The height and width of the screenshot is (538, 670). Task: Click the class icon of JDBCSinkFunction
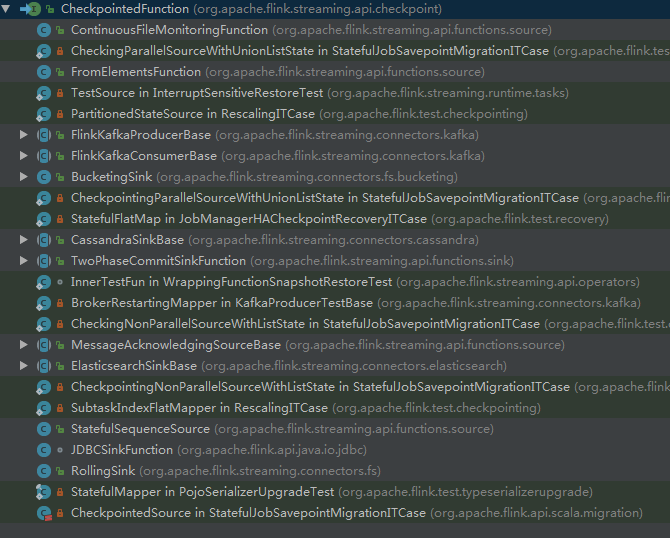(44, 450)
